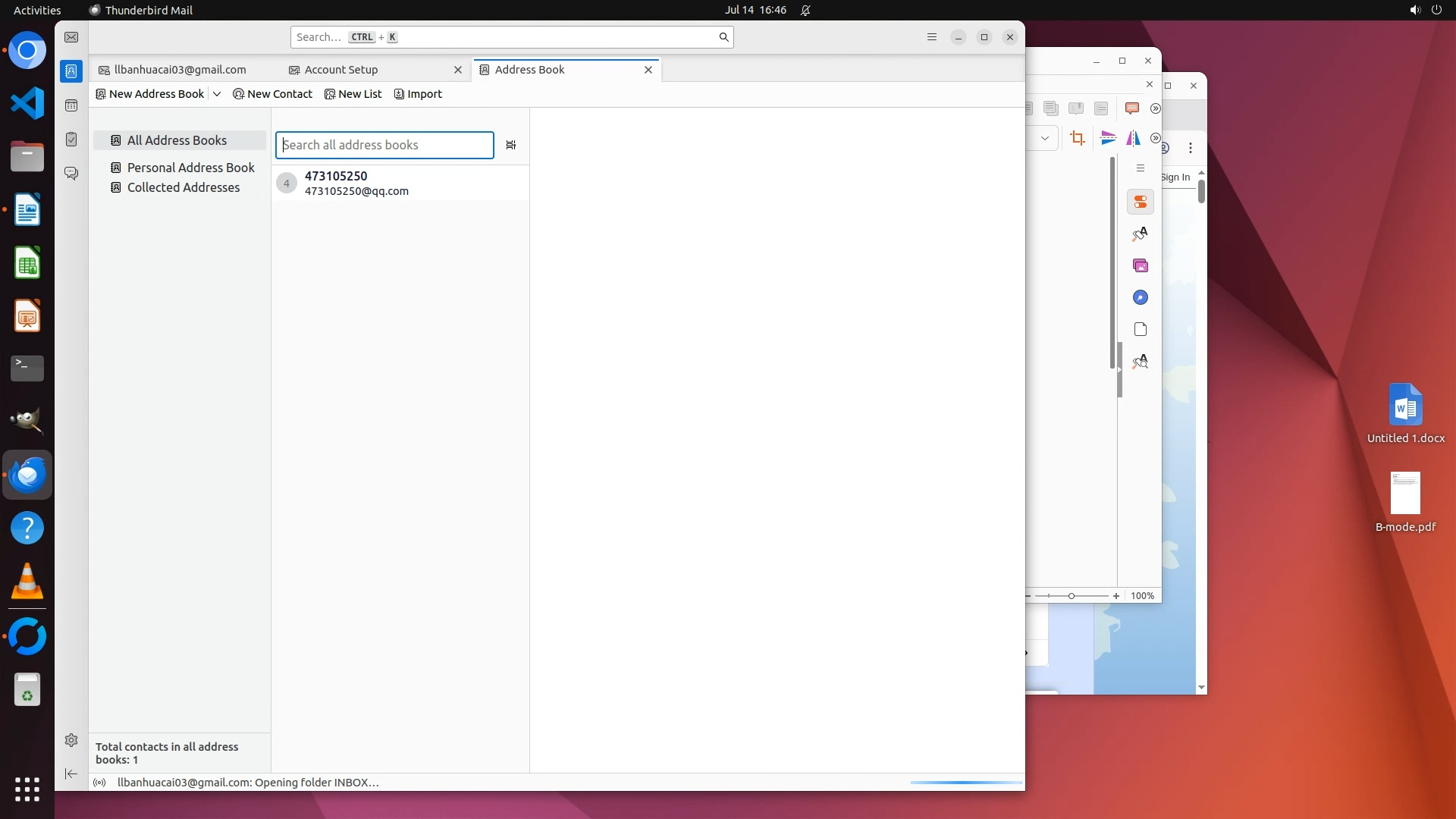
Task: Switch to the Account Setup tab
Action: [341, 70]
